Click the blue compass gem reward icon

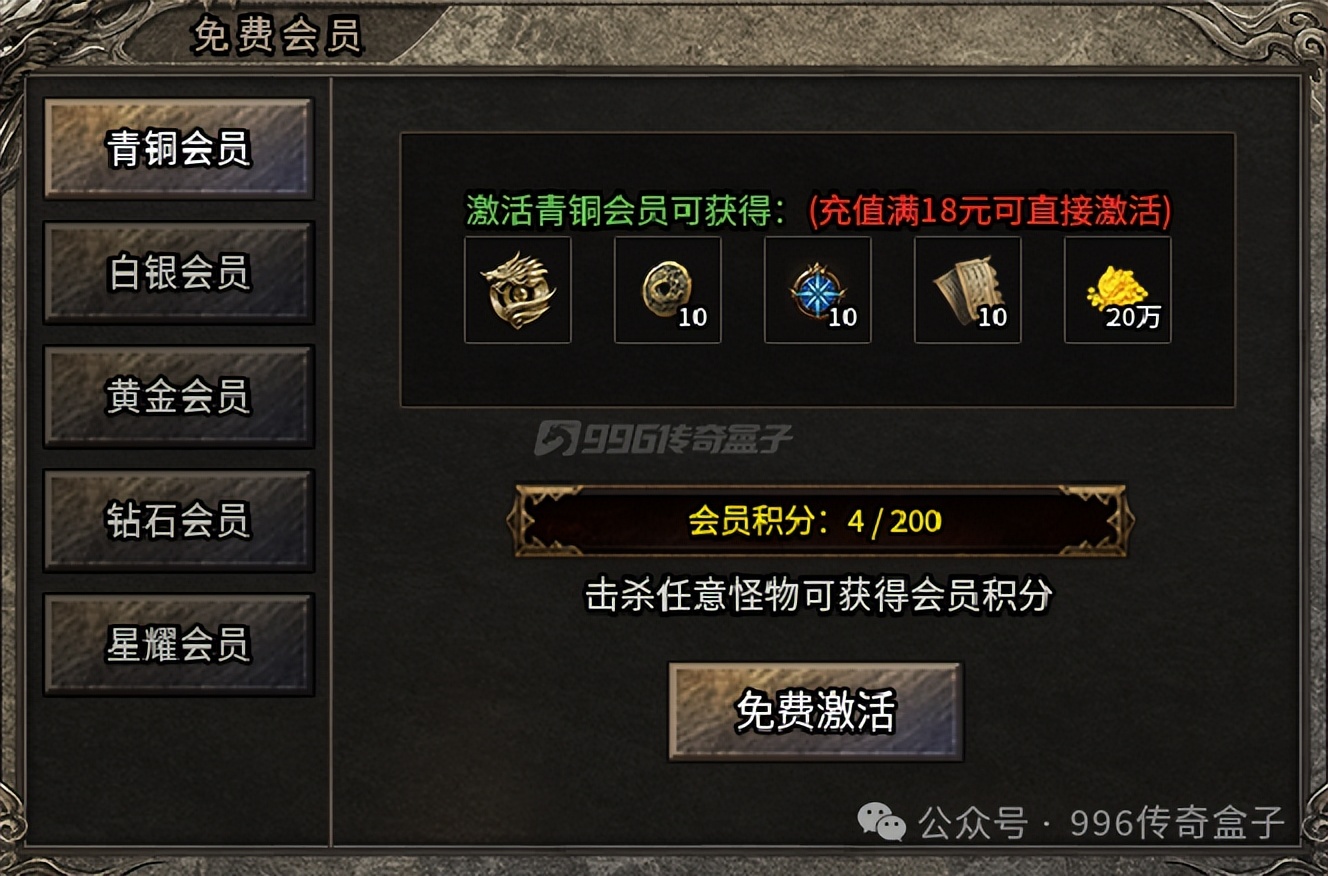(818, 290)
